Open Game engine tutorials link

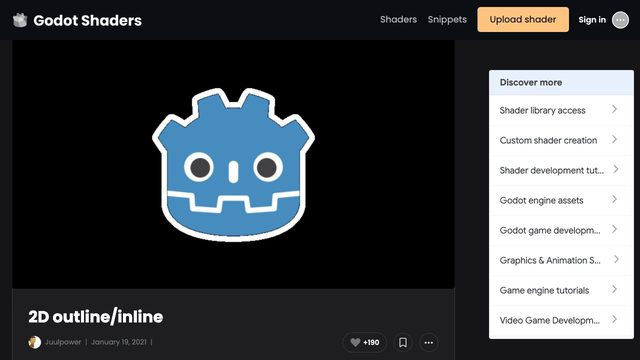pos(544,291)
